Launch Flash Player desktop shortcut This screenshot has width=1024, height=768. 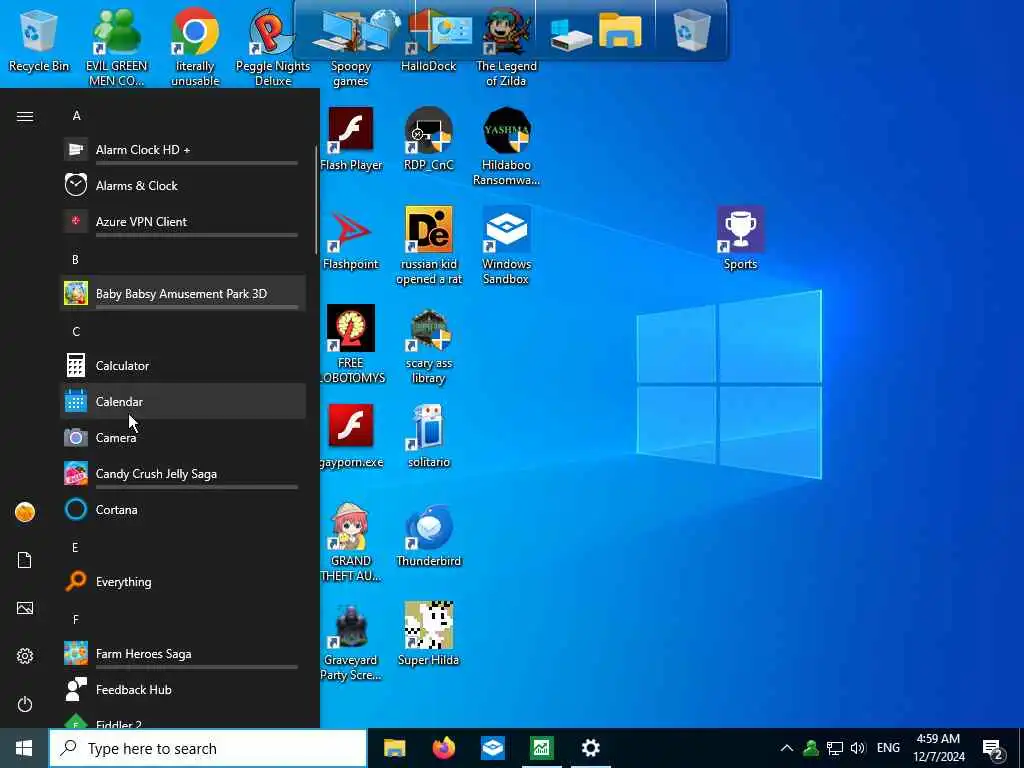351,139
